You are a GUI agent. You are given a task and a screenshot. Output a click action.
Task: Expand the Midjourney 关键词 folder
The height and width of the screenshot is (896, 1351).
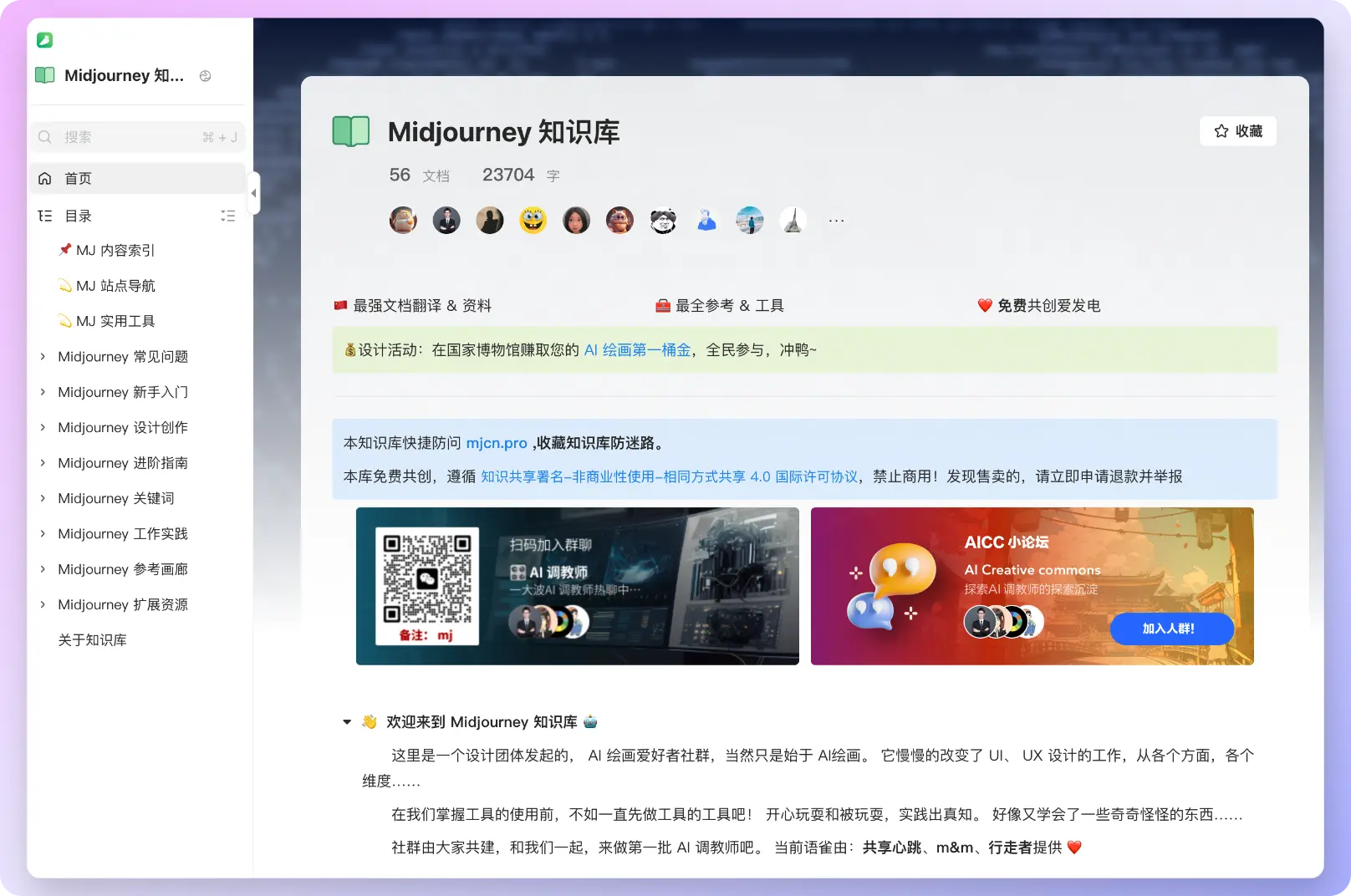coord(43,498)
